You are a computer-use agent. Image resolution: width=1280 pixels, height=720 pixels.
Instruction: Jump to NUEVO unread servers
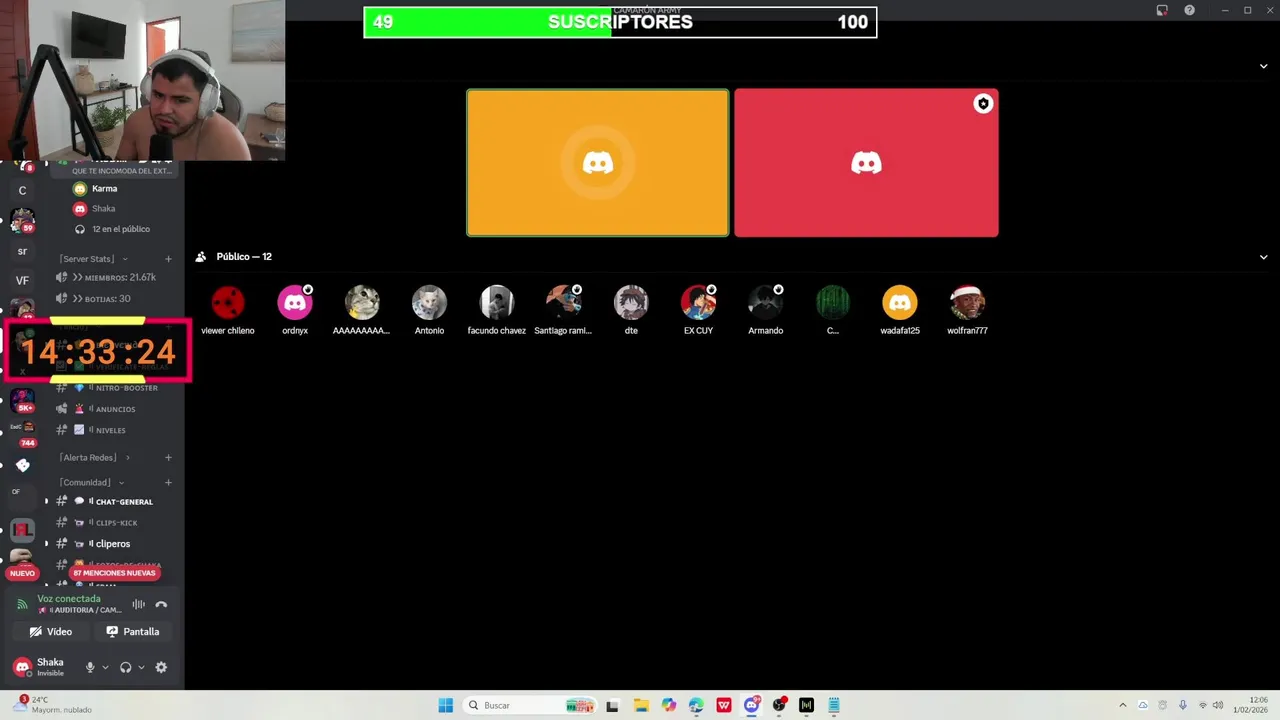pyautogui.click(x=22, y=573)
